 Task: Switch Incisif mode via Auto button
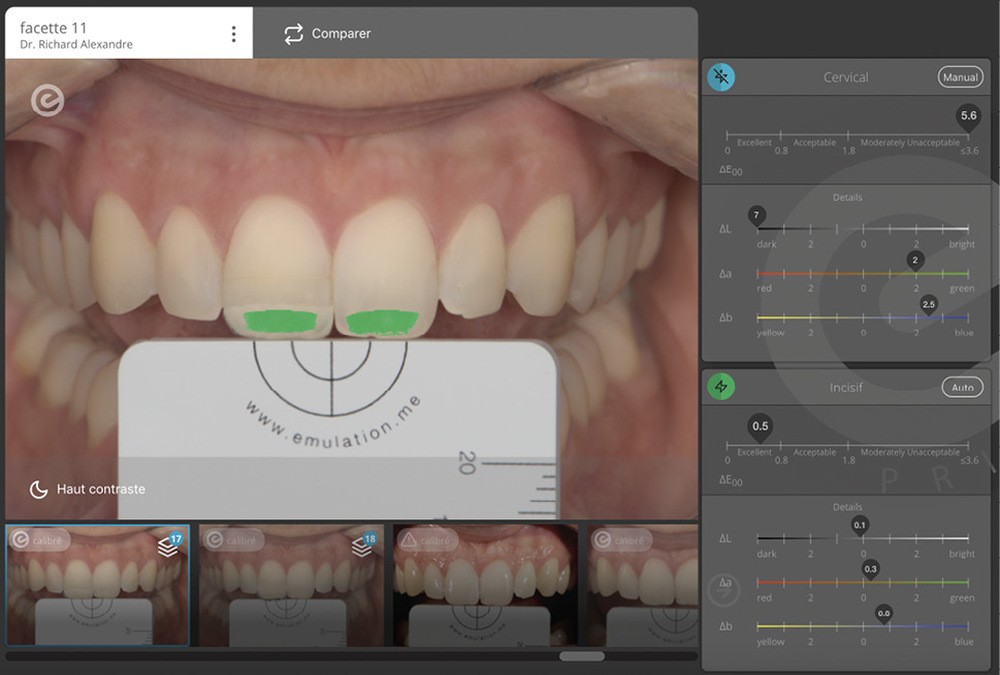point(962,387)
